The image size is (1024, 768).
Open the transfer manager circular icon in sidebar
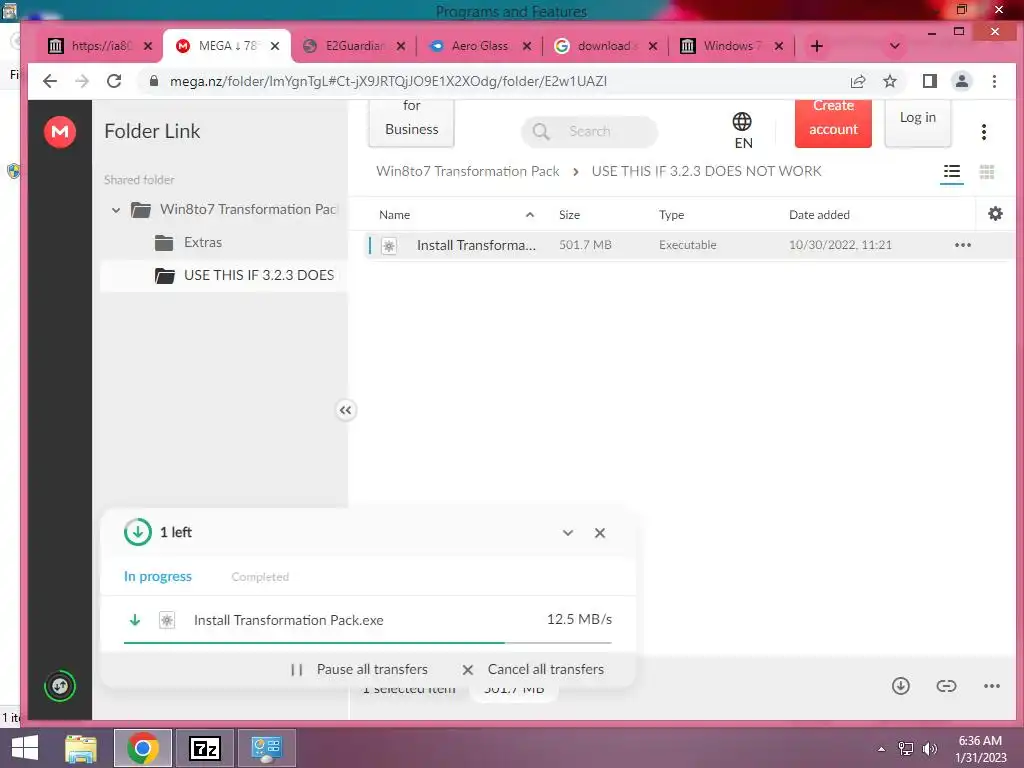click(59, 686)
